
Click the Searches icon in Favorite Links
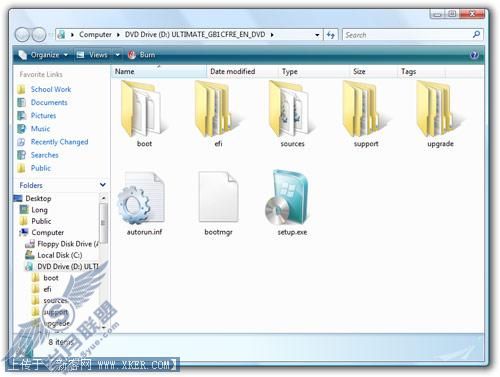coord(21,155)
